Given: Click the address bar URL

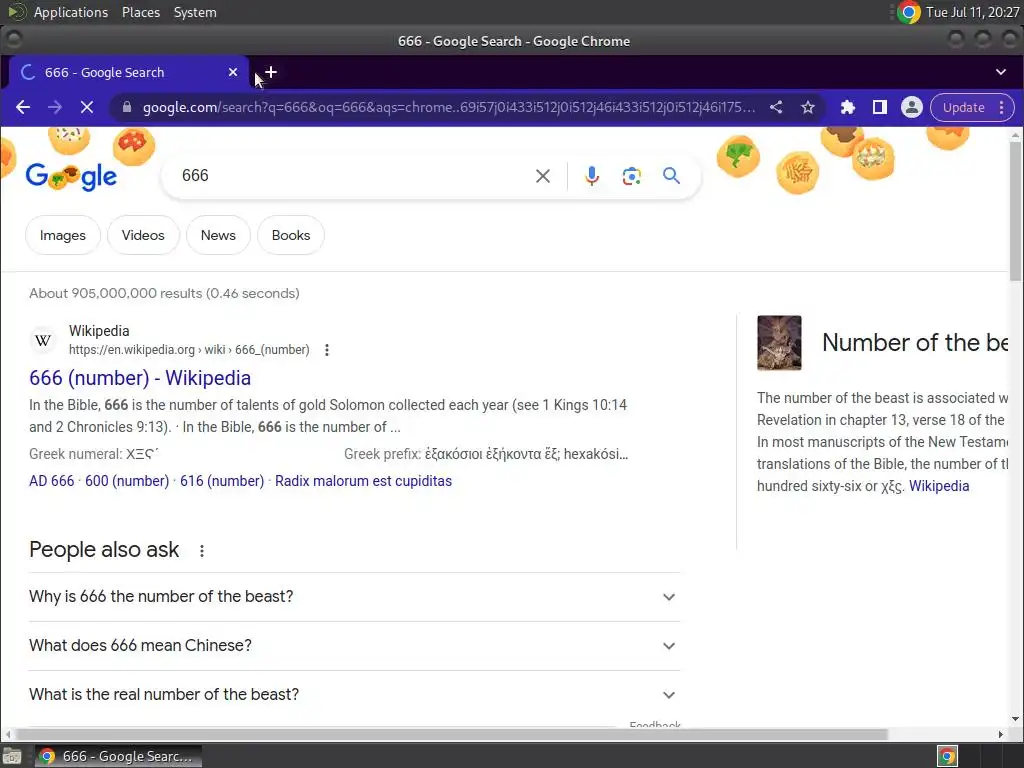Looking at the screenshot, I should [449, 107].
